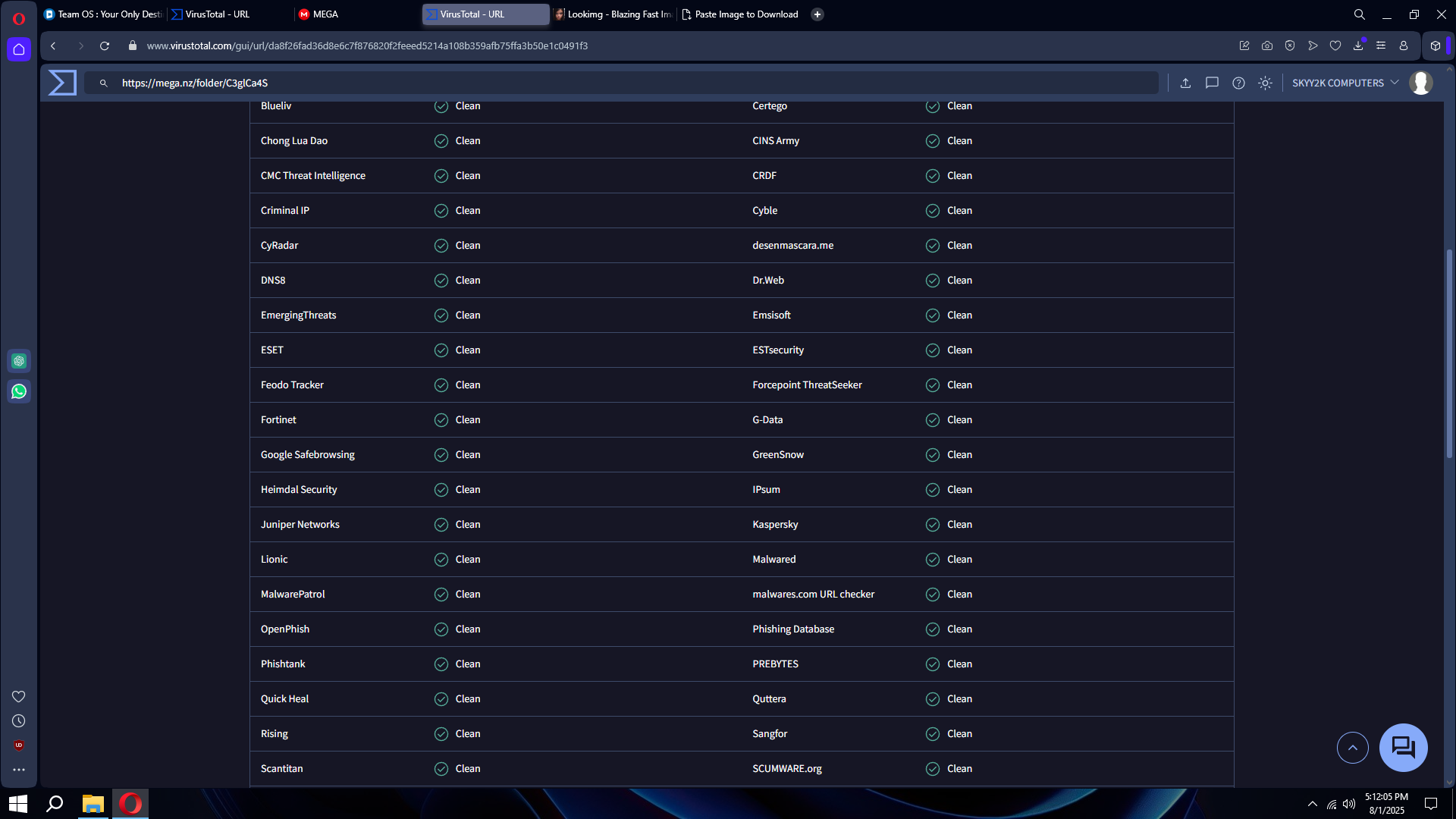Toggle the light/dark theme sun icon

1265,83
